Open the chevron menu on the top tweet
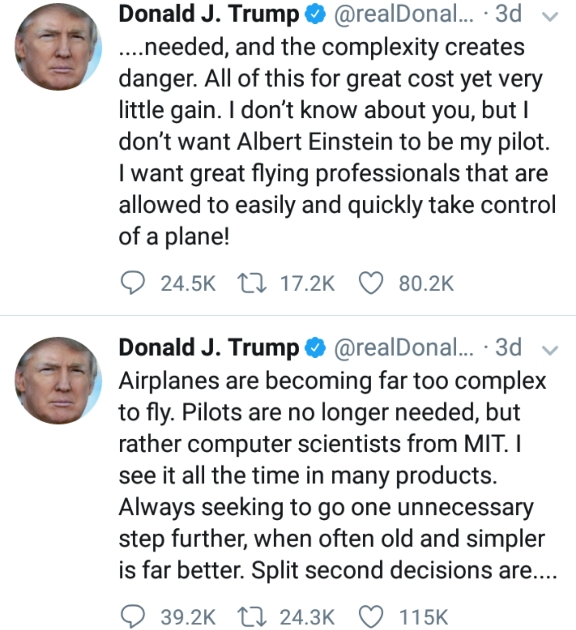Image resolution: width=576 pixels, height=630 pixels. (x=550, y=16)
